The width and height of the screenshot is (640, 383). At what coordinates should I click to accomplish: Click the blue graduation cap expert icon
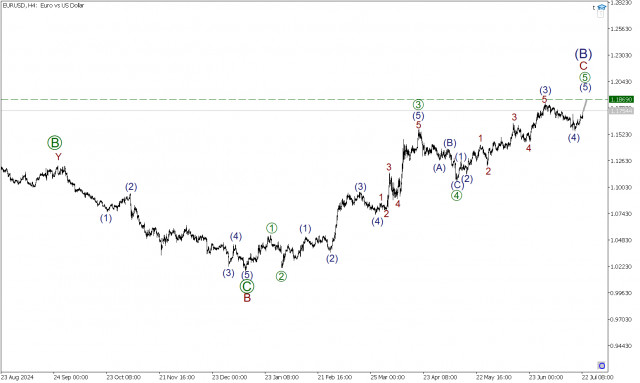coord(601,7)
